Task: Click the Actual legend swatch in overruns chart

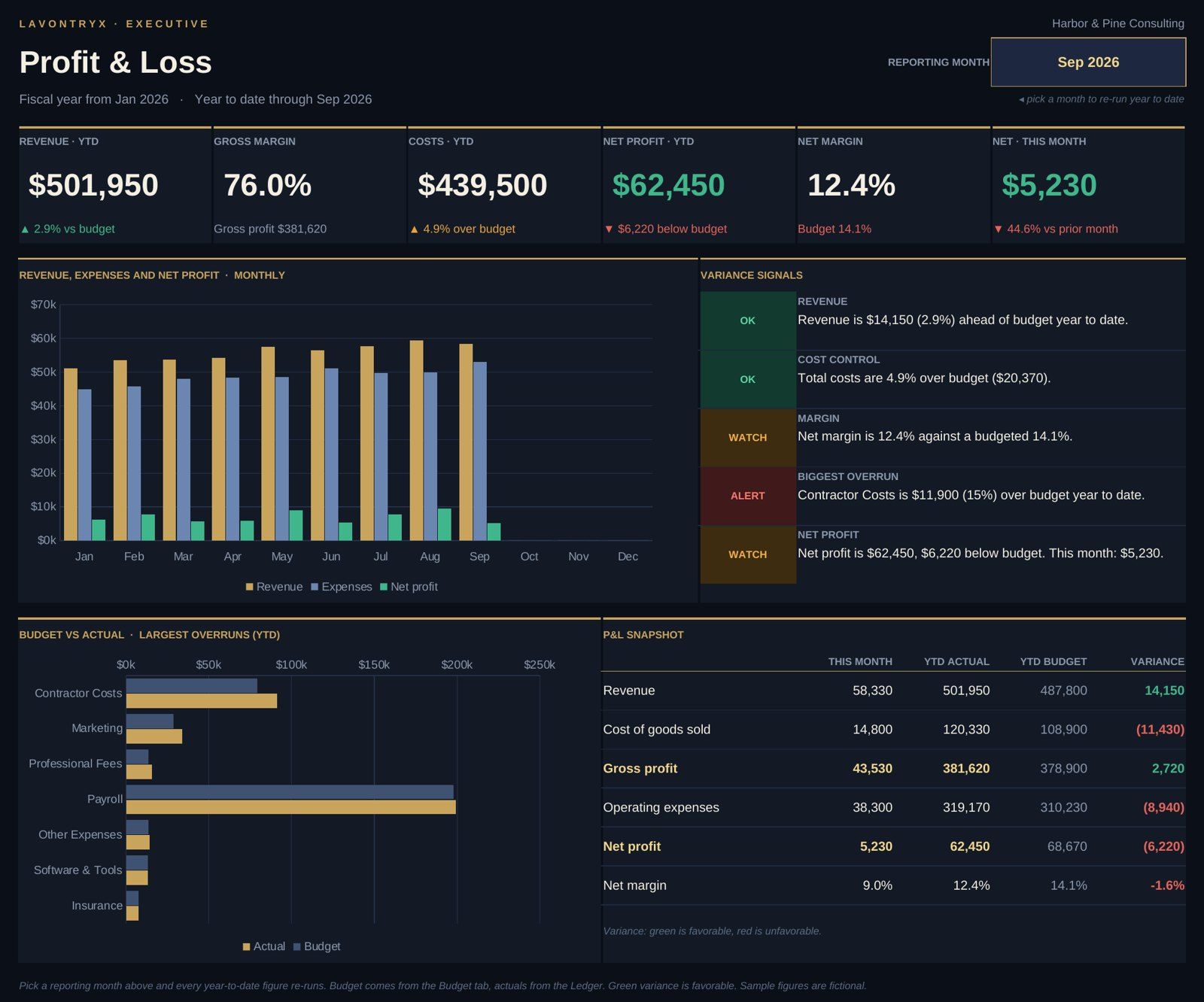Action: [246, 946]
